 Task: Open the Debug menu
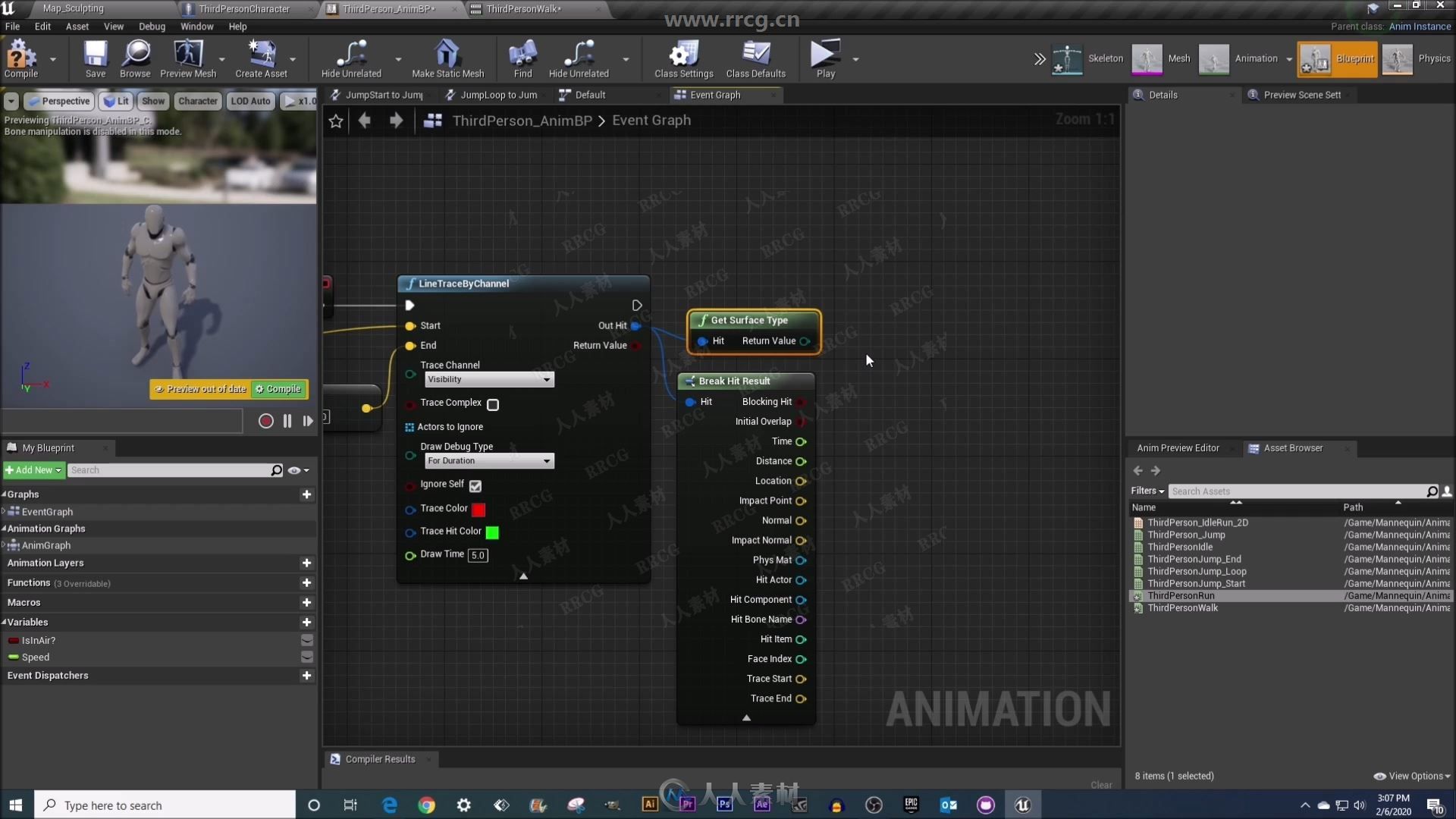tap(152, 27)
